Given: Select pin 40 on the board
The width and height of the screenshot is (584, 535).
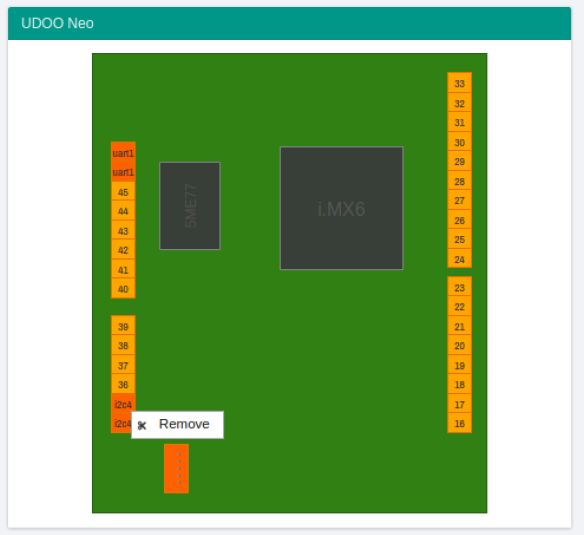Looking at the screenshot, I should coord(123,289).
